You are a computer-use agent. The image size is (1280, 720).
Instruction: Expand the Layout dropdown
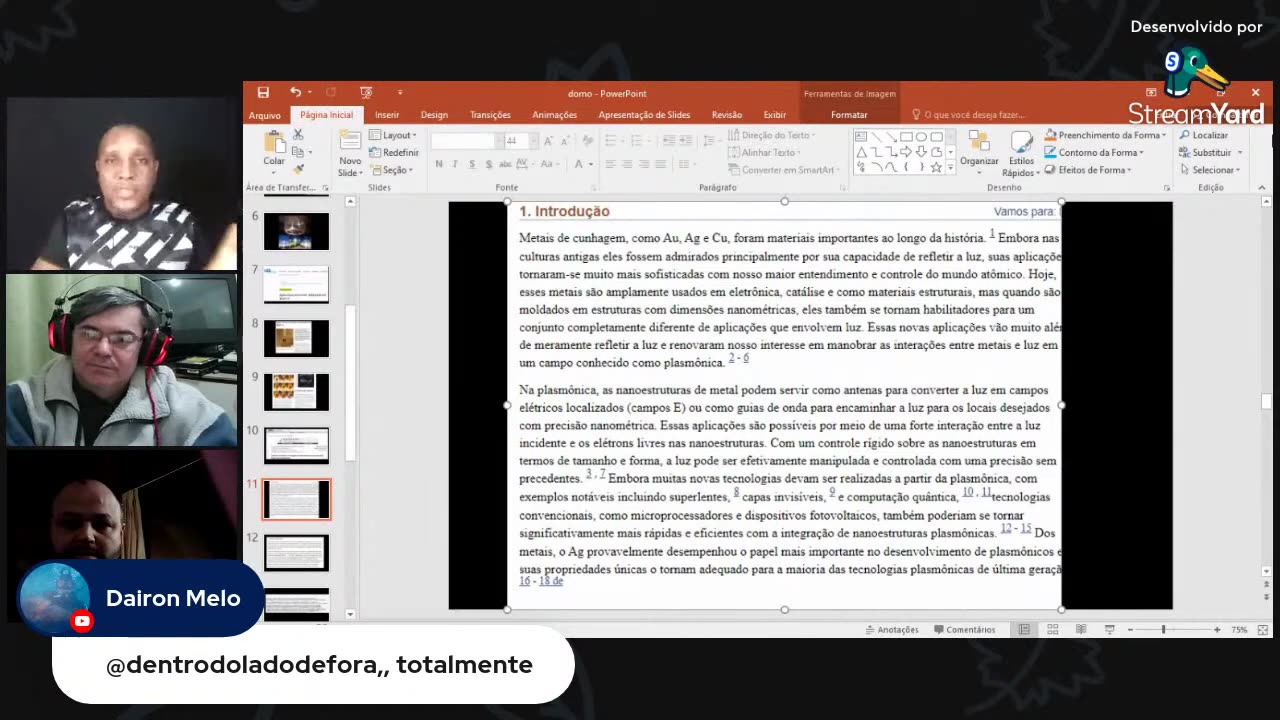(x=393, y=135)
